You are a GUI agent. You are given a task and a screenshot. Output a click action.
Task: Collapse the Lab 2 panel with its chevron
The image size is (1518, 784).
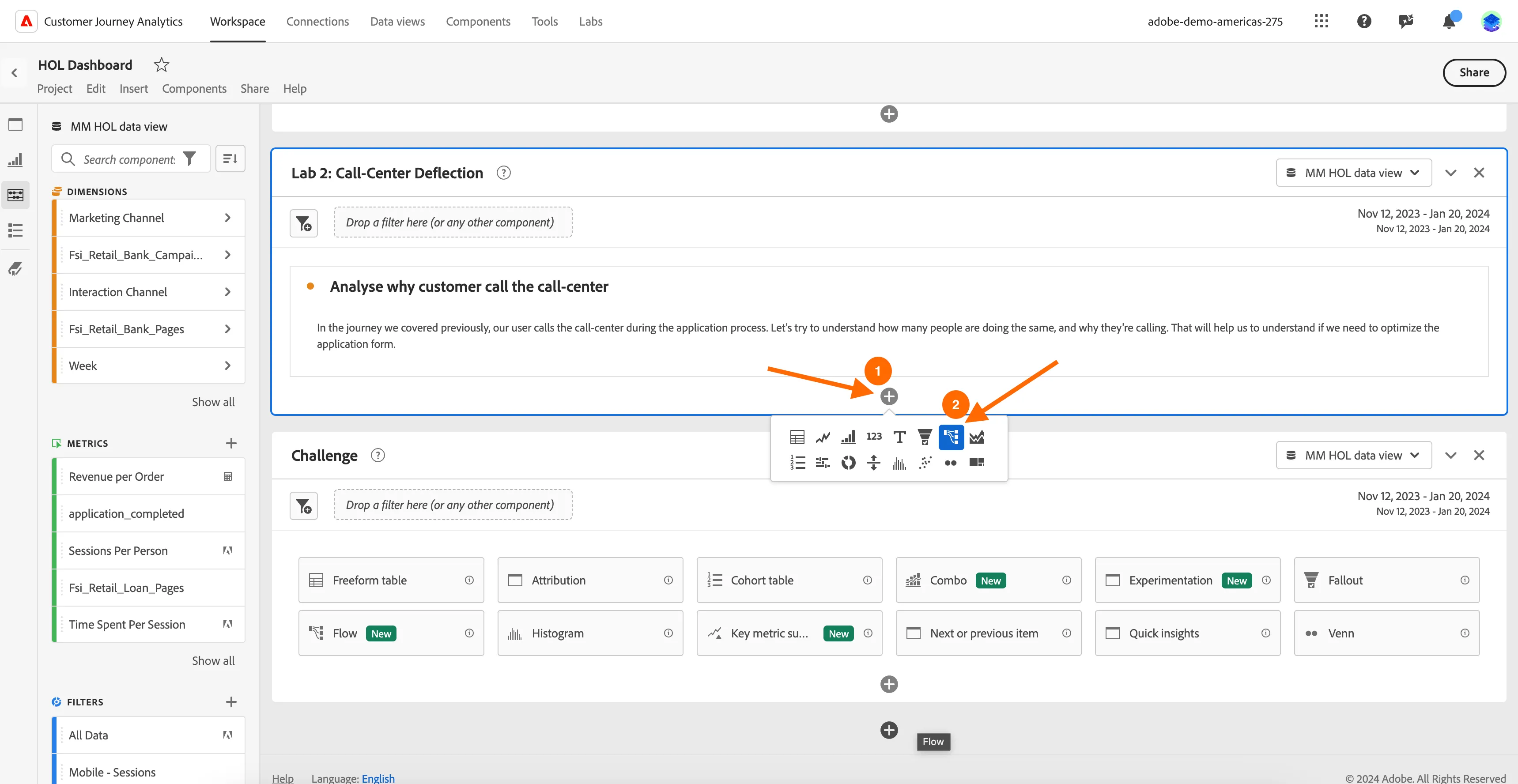1450,173
